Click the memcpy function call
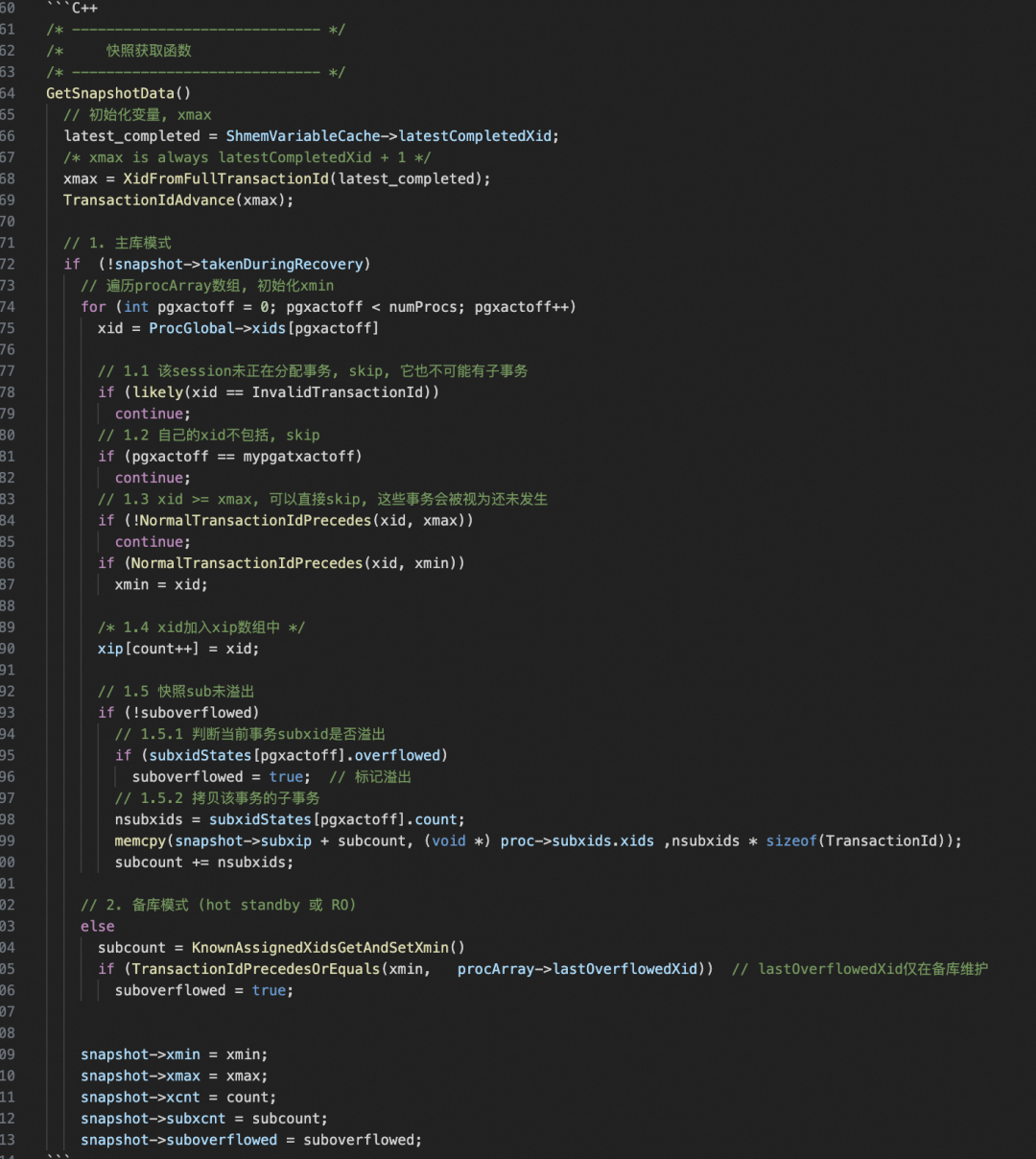The width and height of the screenshot is (1036, 1159). point(140,841)
